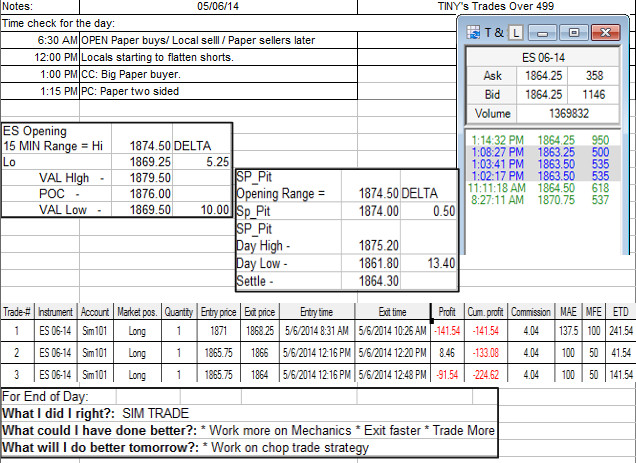Viewport: 636px width, 463px height.
Task: Click the What I did I right cell
Action: tap(249, 413)
